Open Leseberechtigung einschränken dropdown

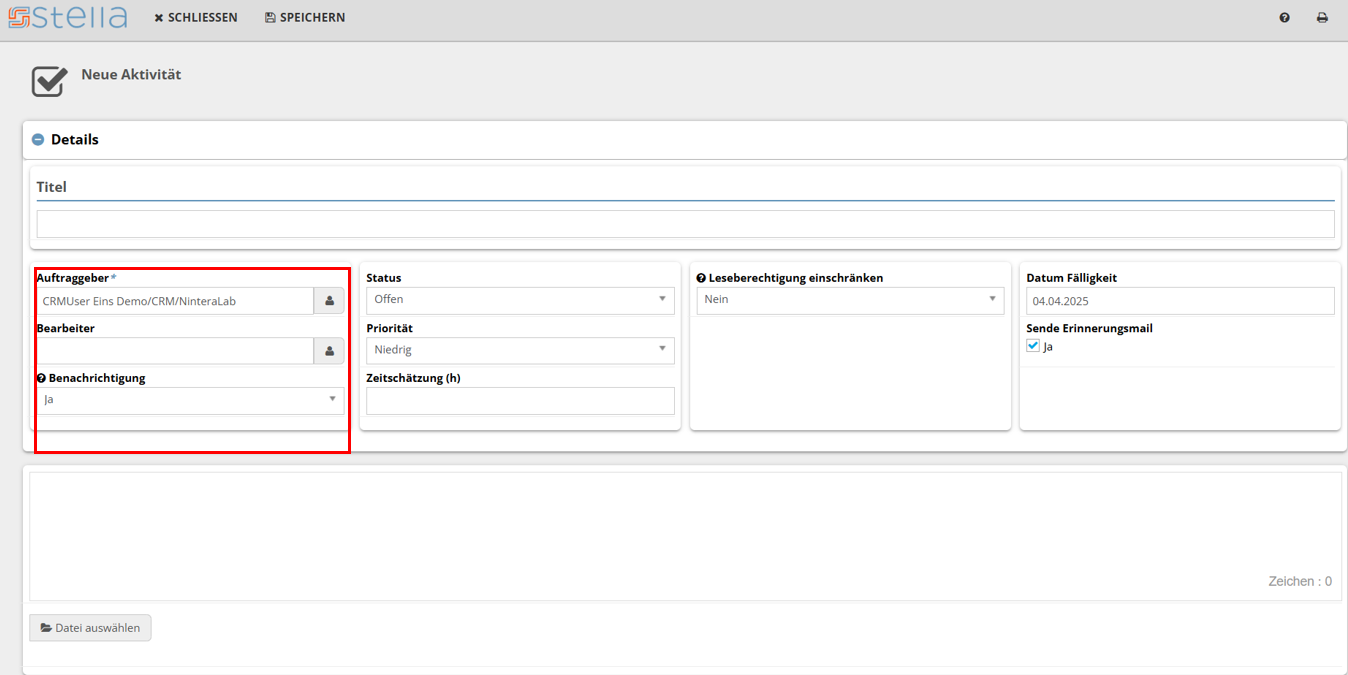(x=850, y=299)
